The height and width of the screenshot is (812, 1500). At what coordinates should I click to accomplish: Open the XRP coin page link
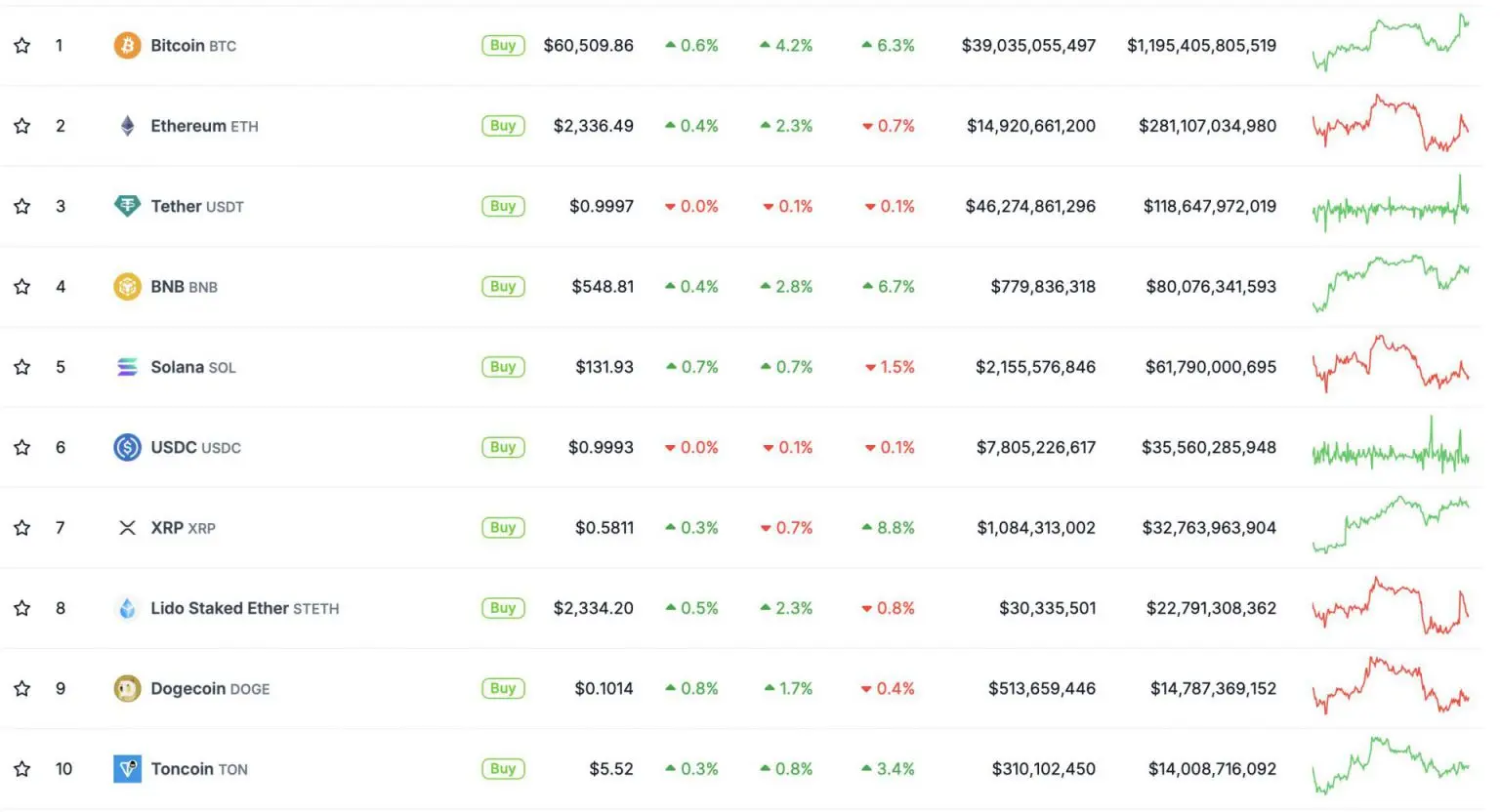(x=183, y=528)
